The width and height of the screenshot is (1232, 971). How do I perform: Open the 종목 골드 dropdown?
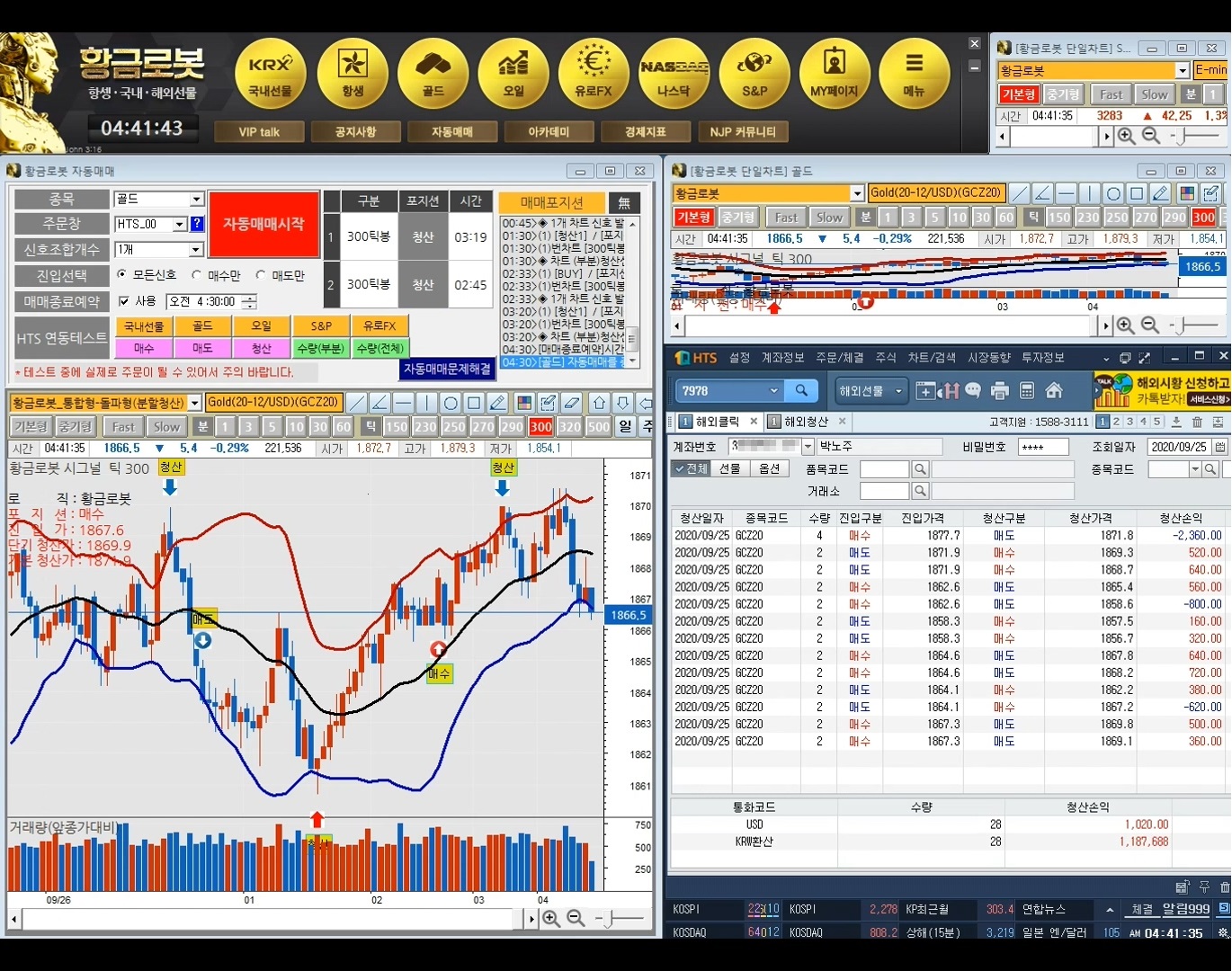point(196,200)
